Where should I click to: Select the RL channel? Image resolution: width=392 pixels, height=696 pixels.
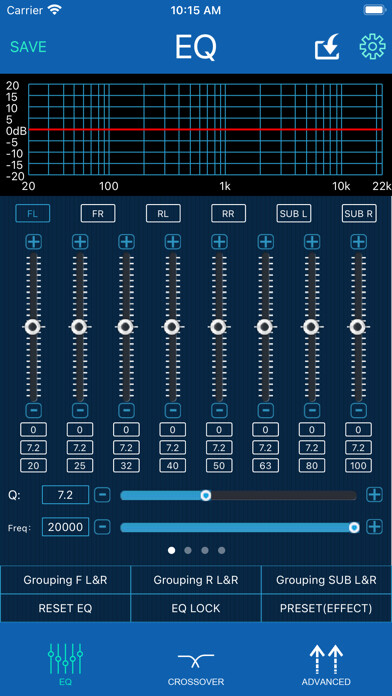pyautogui.click(x=163, y=214)
